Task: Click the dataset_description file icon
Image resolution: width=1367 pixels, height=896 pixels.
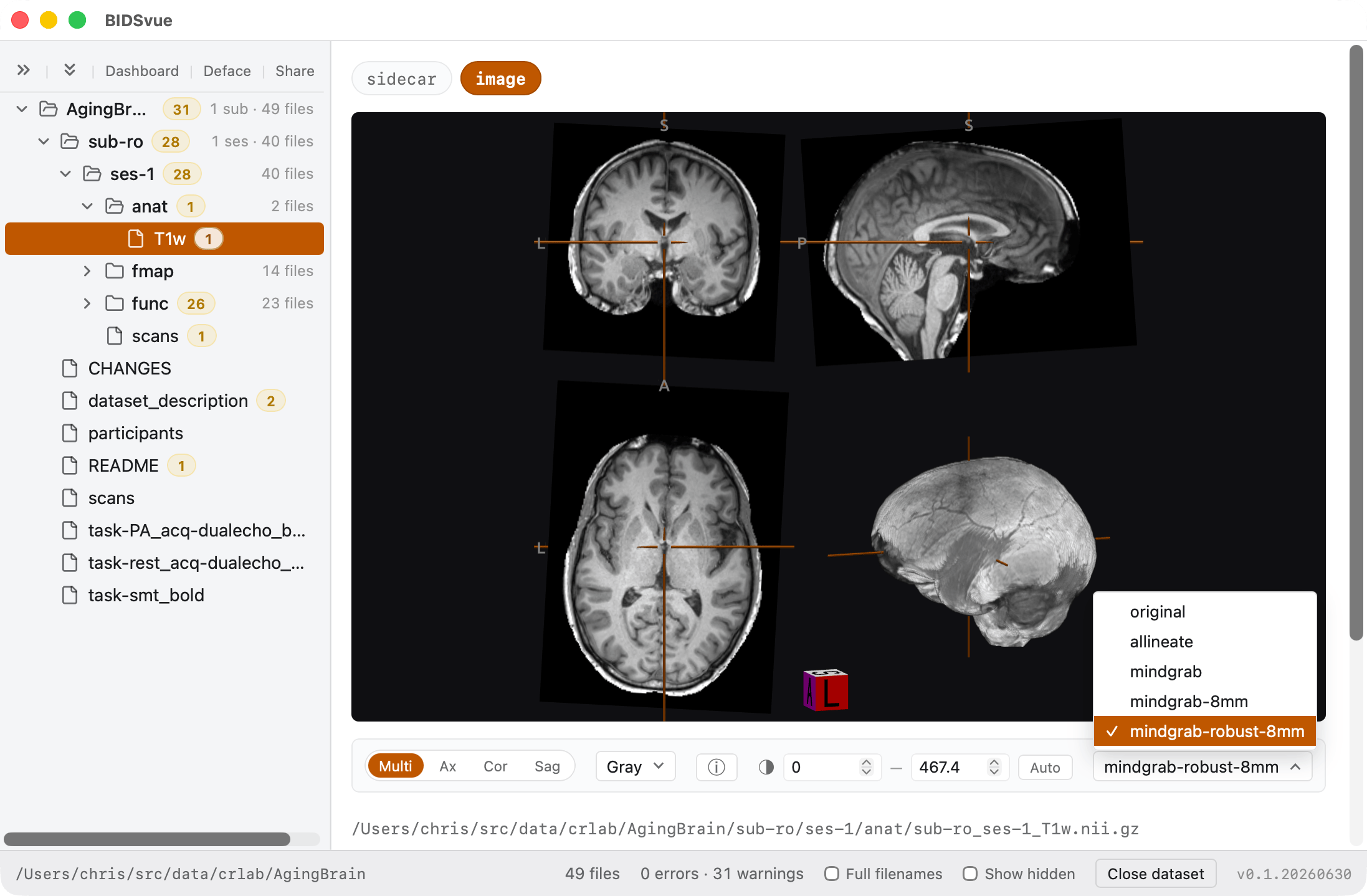Action: coord(70,401)
